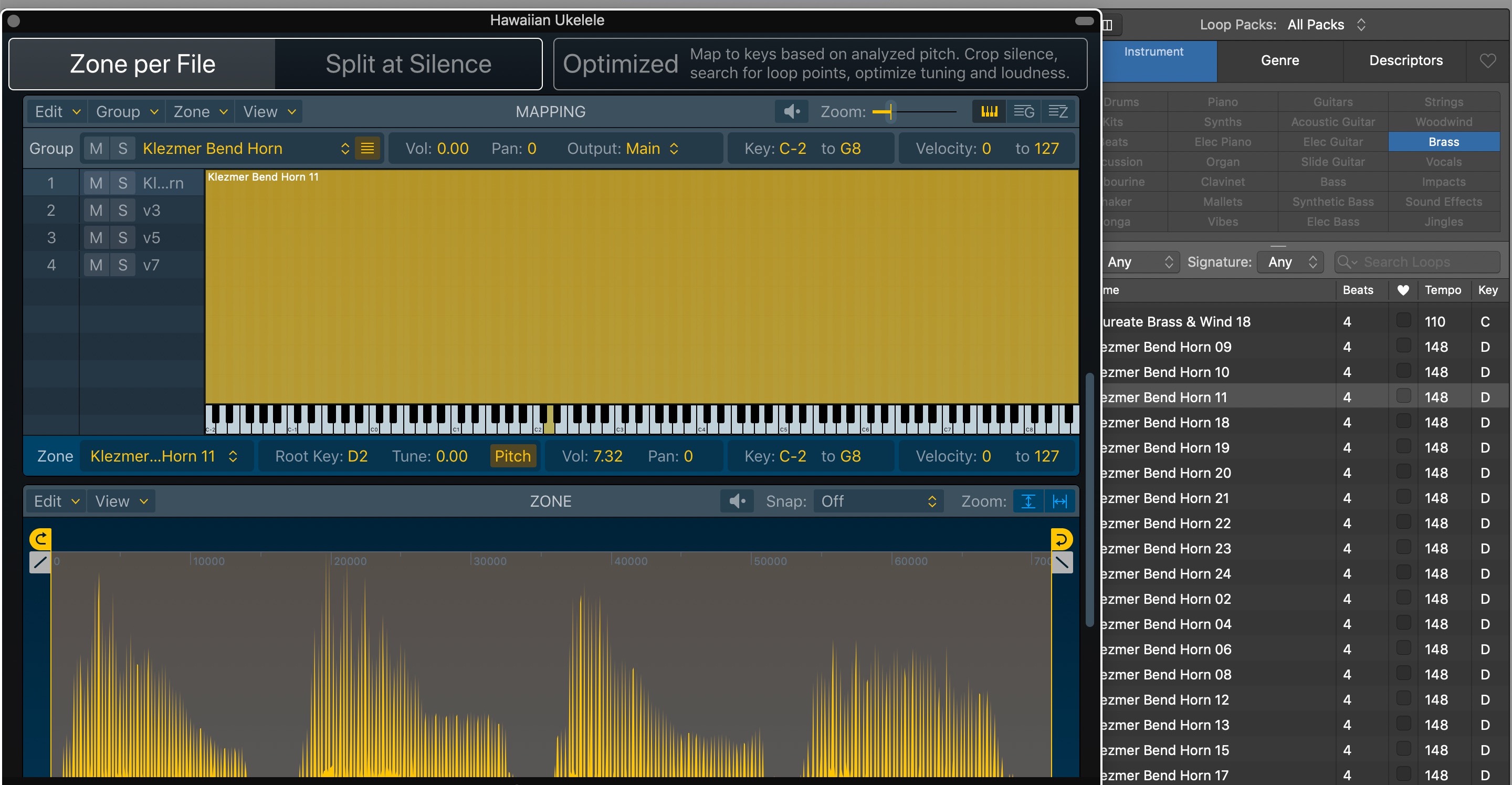Click the loop start marker icon
Screen dimensions: 1512x785
(x=40, y=538)
